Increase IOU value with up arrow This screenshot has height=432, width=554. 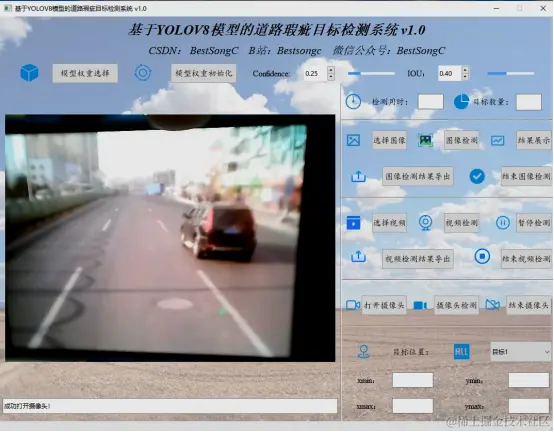[x=465, y=70]
